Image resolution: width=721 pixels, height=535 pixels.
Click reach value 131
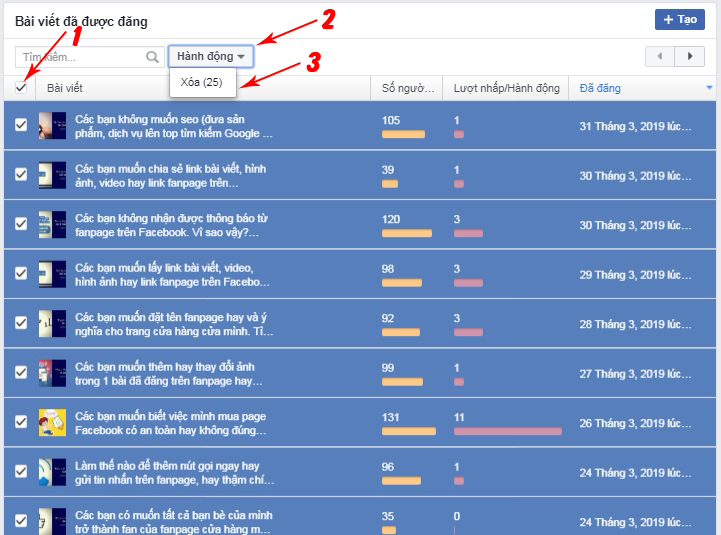(x=390, y=417)
